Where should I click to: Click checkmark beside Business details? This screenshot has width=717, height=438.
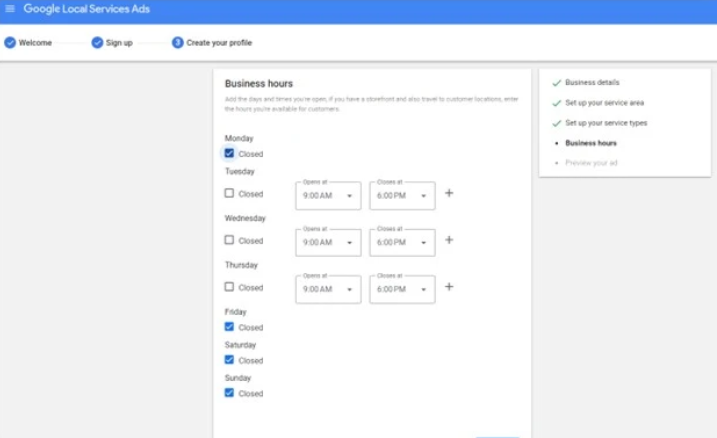[556, 83]
